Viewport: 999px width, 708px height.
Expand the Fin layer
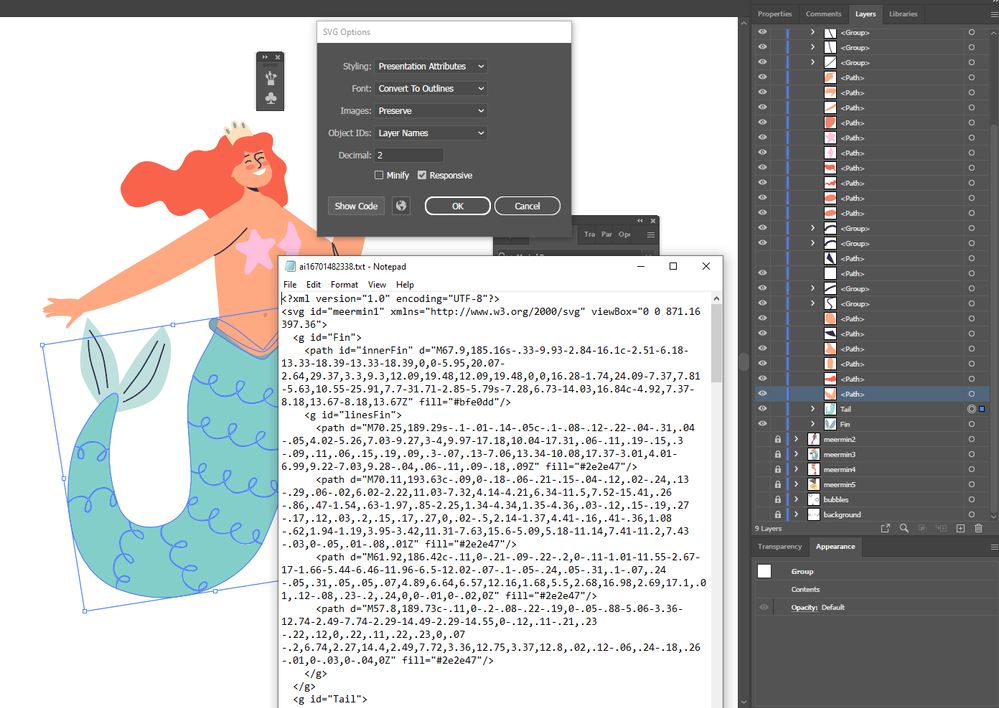click(812, 424)
